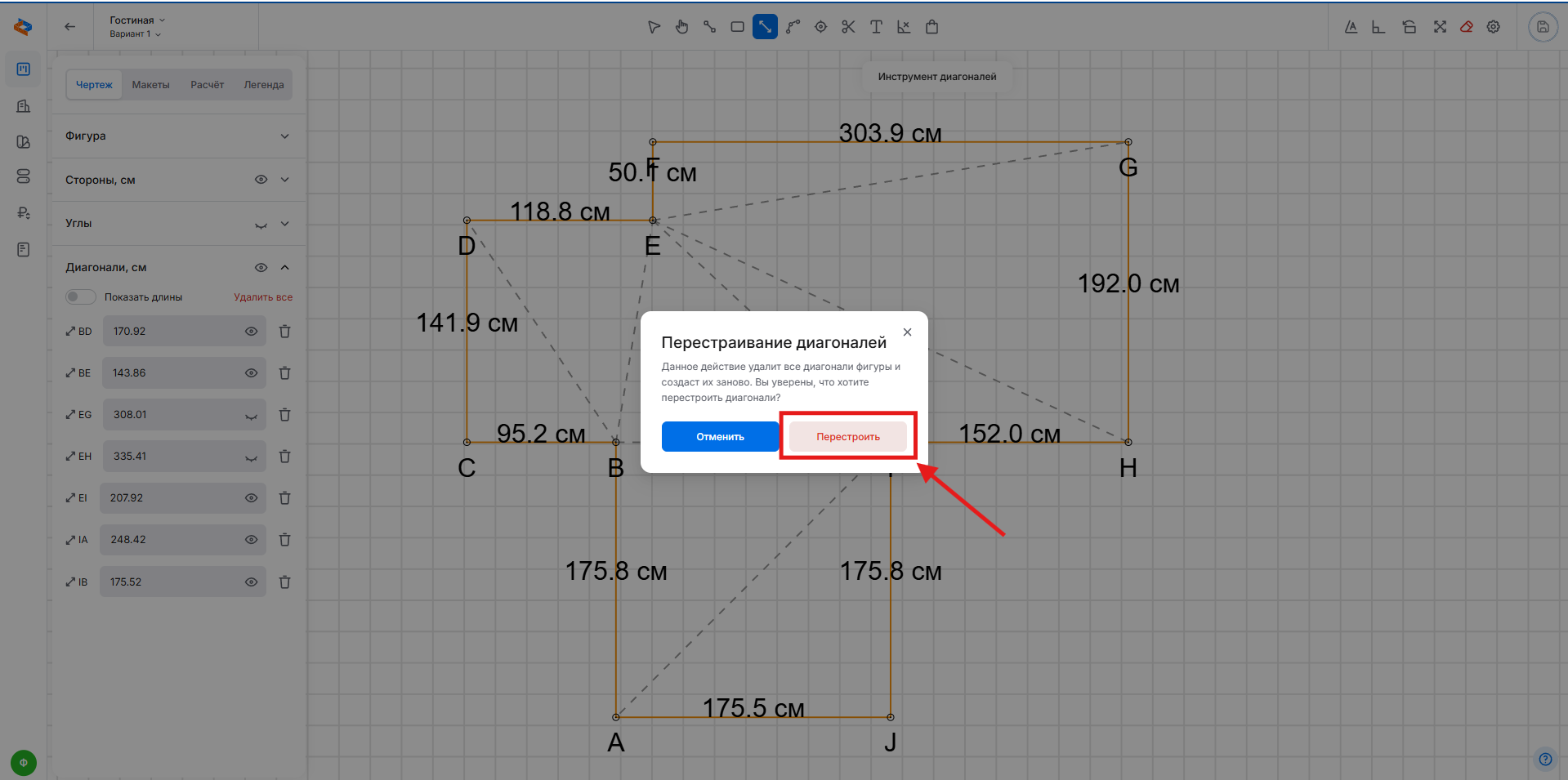Hide diagonal BE using eye icon
This screenshot has width=1568, height=780.
[x=251, y=373]
